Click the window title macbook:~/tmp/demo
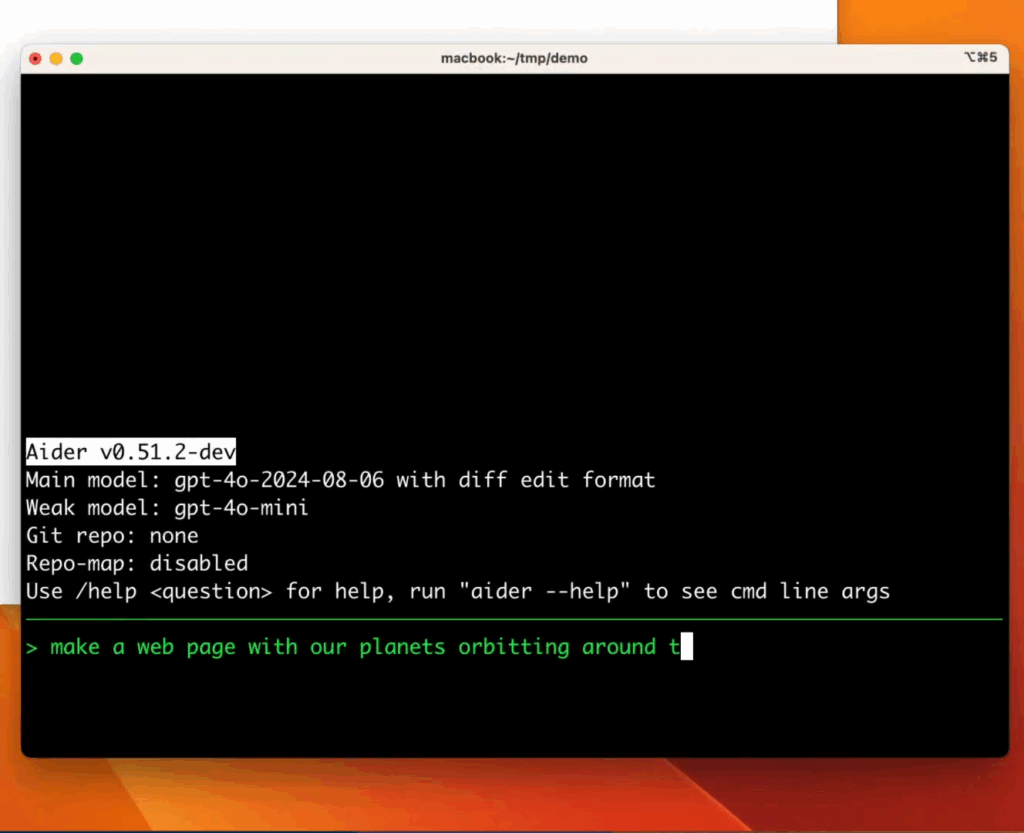Viewport: 1024px width, 833px height. [514, 58]
